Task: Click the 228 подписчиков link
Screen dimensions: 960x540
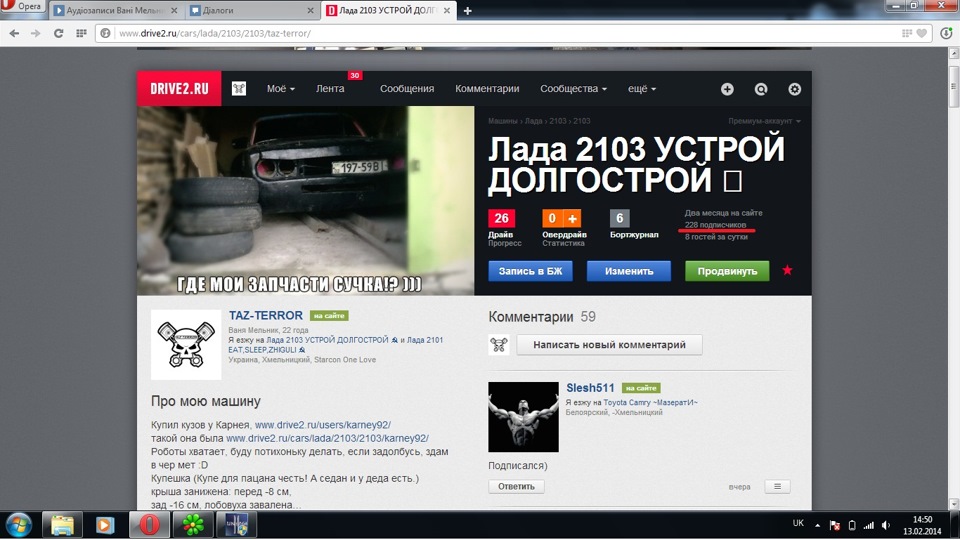Action: click(715, 225)
